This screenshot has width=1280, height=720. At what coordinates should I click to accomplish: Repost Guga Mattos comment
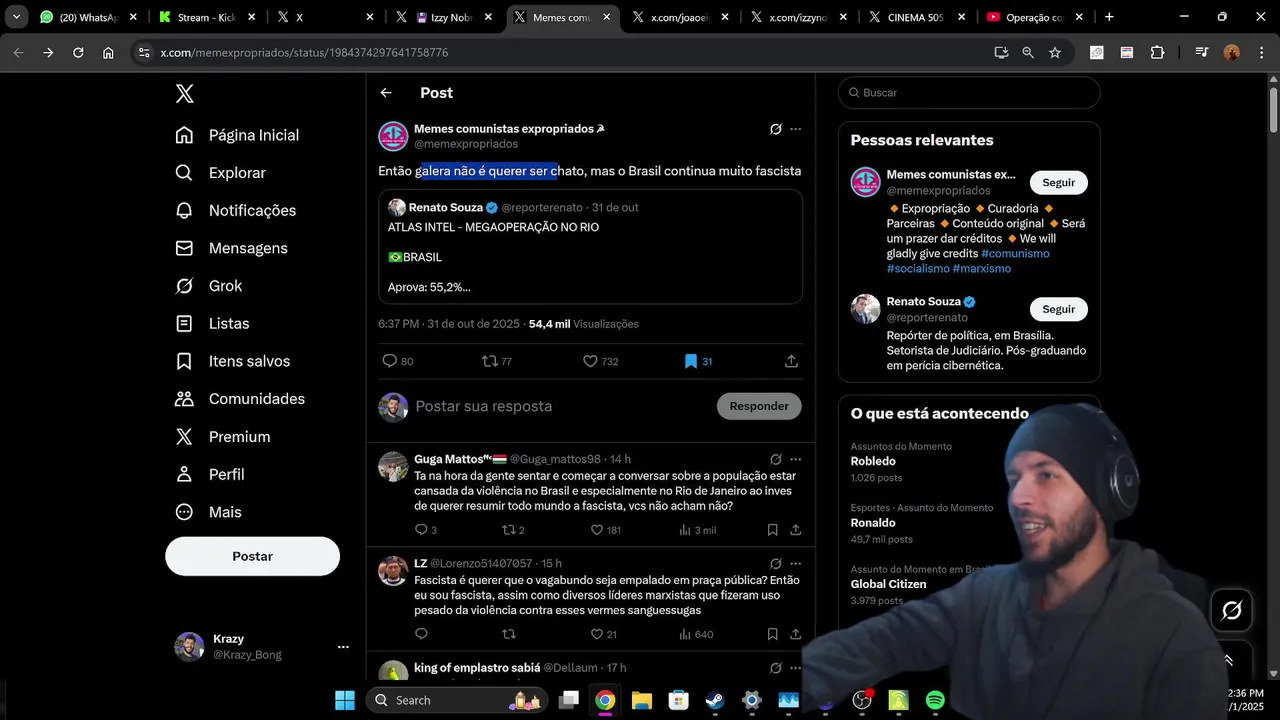pyautogui.click(x=513, y=530)
